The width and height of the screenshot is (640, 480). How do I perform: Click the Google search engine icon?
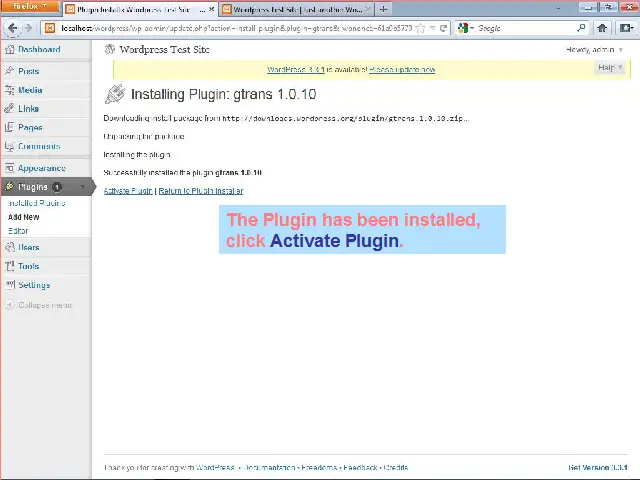[x=462, y=28]
